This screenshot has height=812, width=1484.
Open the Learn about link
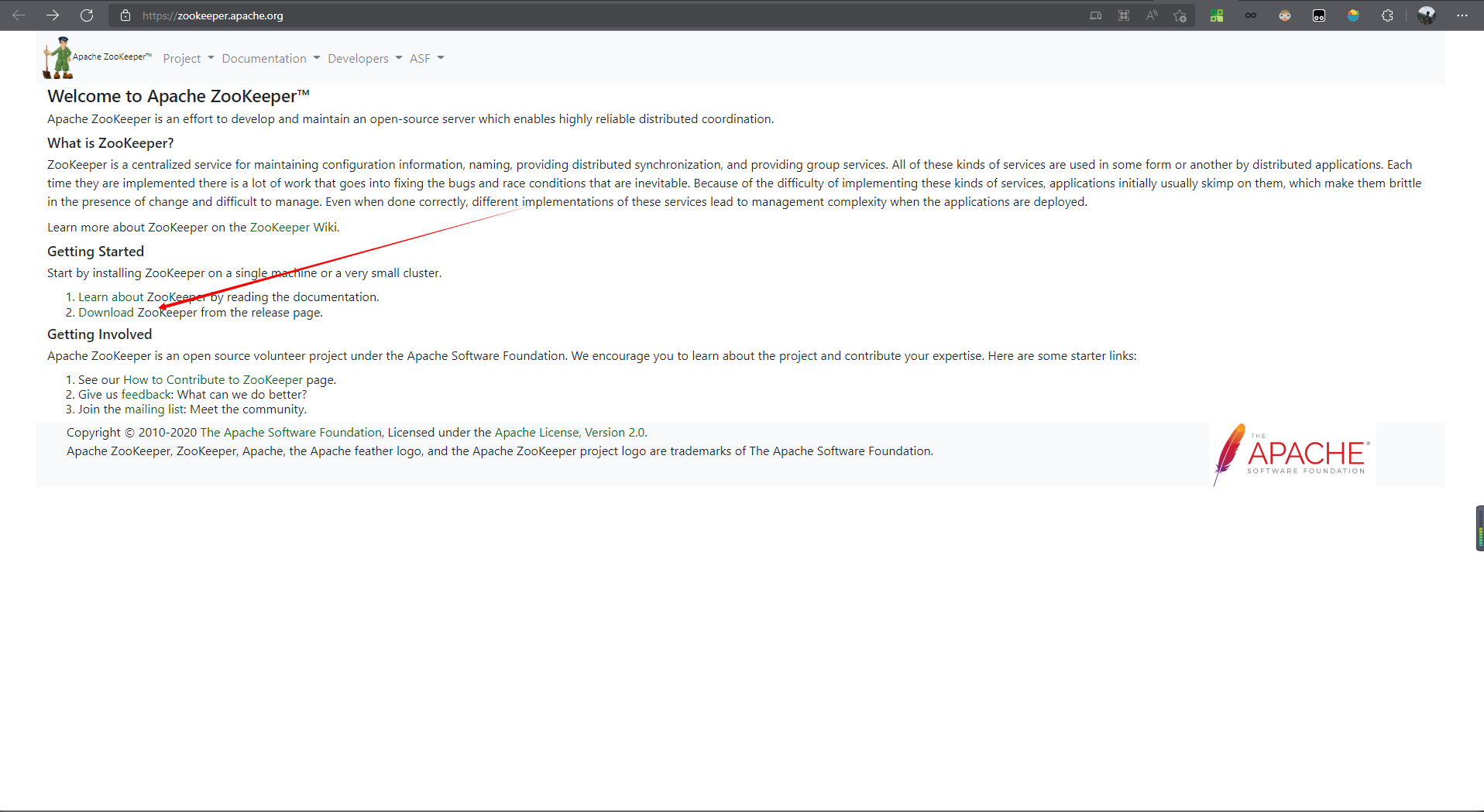[x=111, y=297]
